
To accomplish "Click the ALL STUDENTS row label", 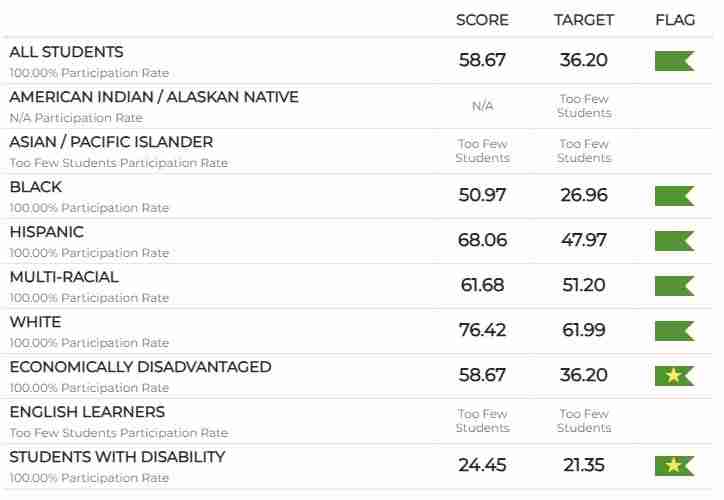I will click(x=67, y=52).
